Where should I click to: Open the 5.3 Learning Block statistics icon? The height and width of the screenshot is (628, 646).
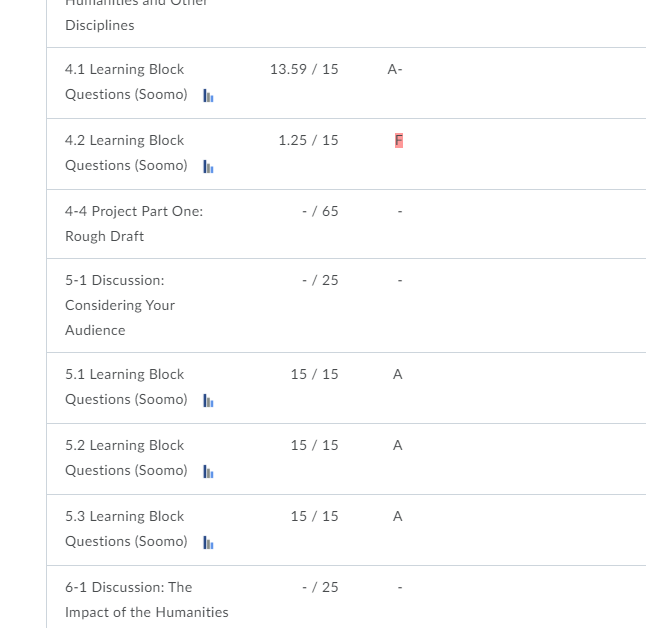point(208,543)
